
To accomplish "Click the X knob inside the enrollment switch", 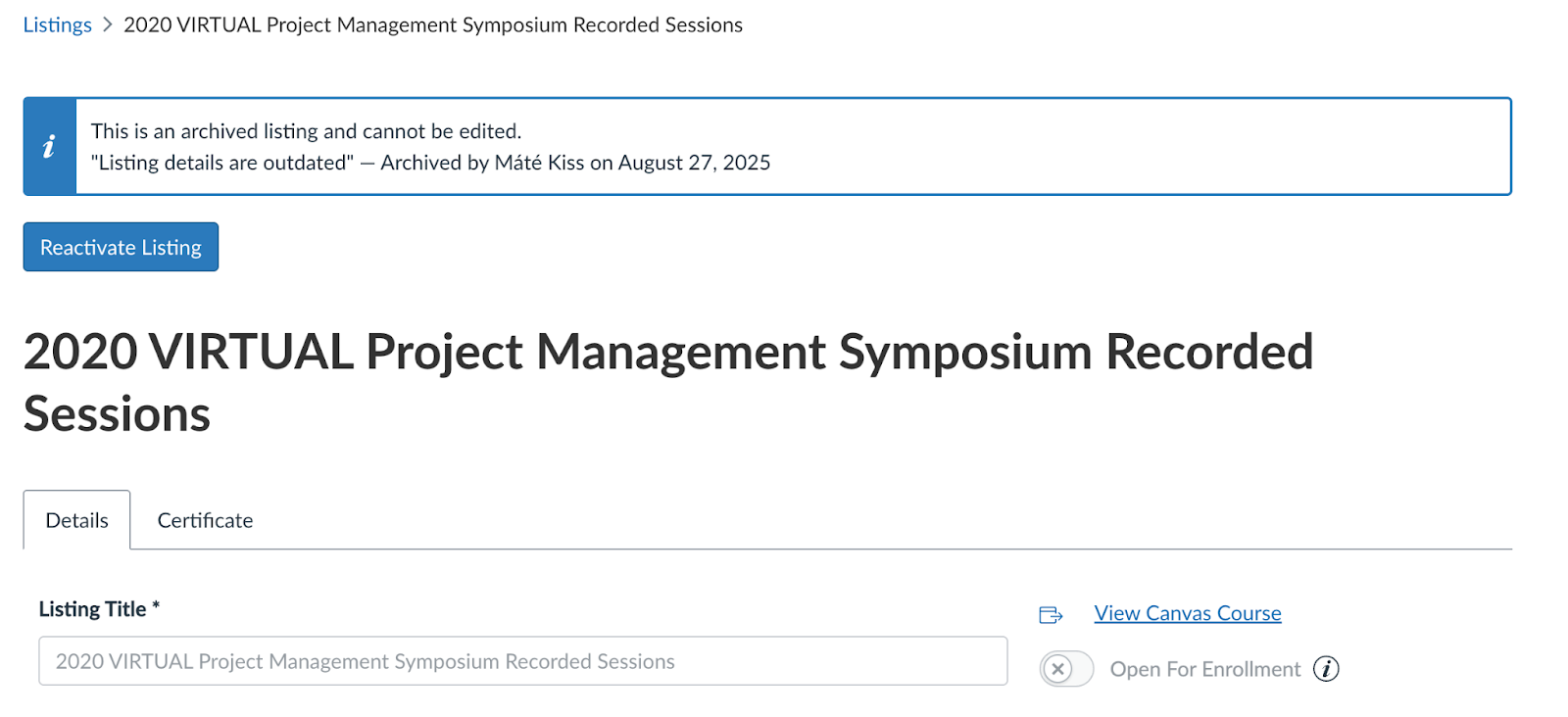I will [x=1057, y=669].
